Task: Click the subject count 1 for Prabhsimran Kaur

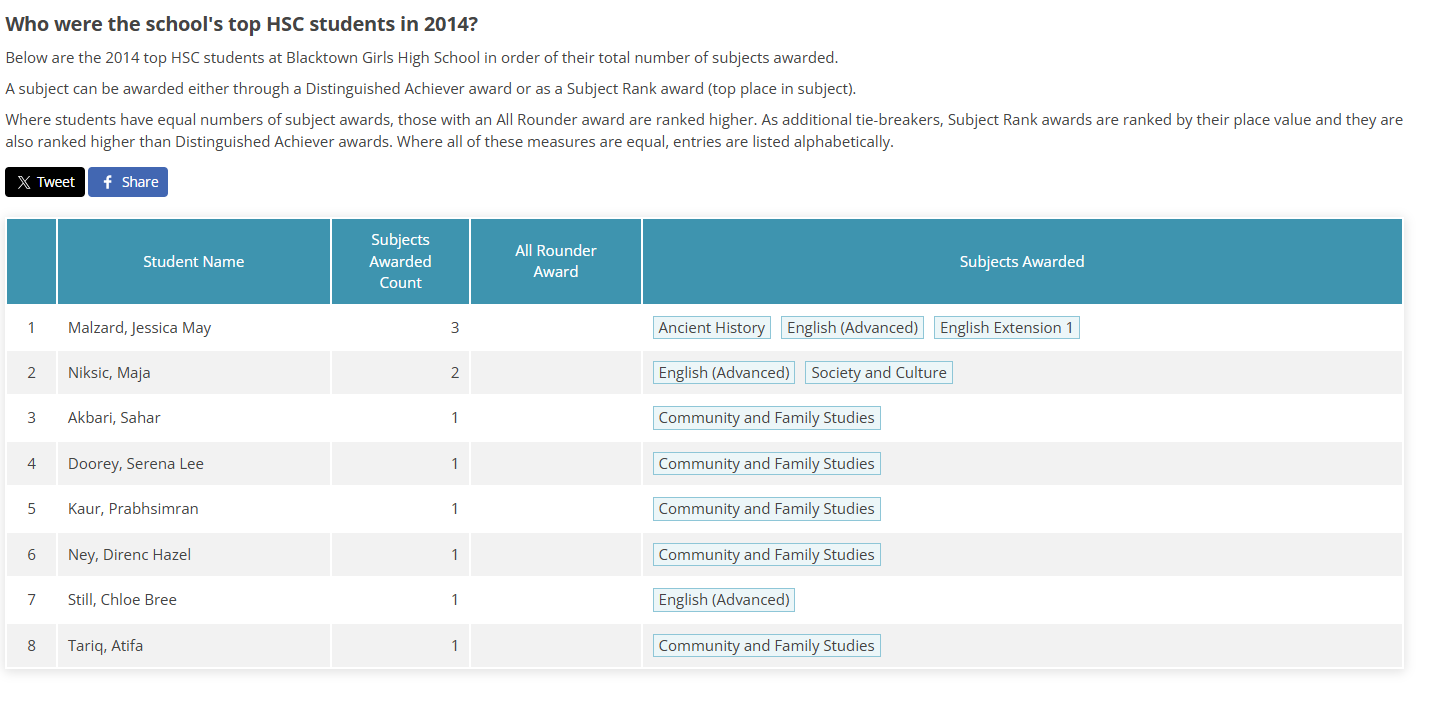Action: [x=455, y=509]
